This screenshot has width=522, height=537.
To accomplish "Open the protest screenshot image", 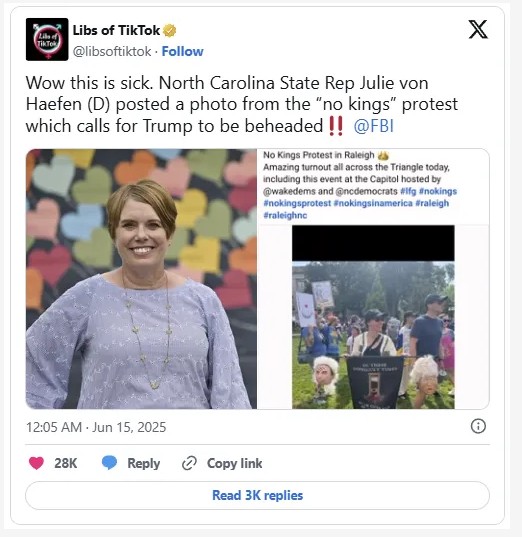I will (373, 279).
